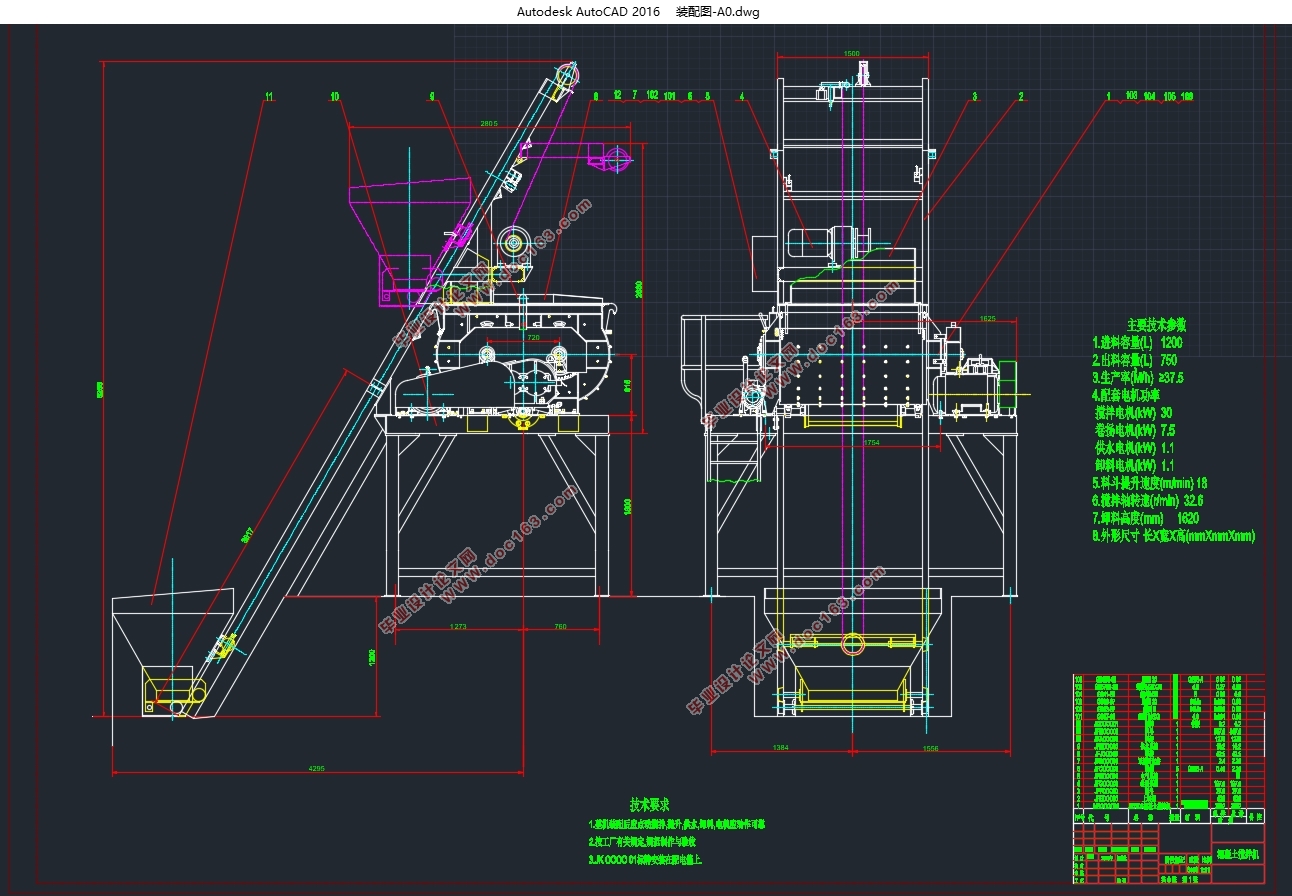Viewport: 1292px width, 896px height.
Task: Select part callout number 102
Action: pos(652,96)
